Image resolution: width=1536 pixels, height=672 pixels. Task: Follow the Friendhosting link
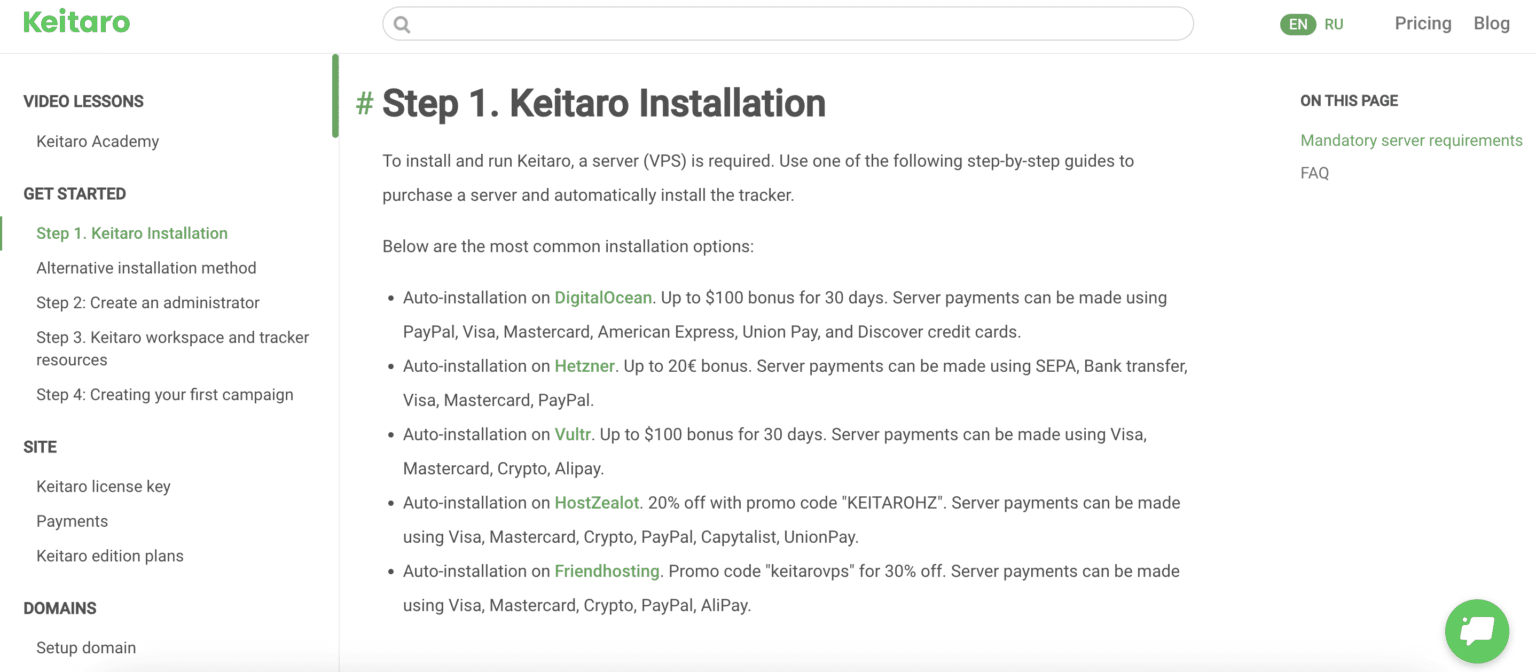click(607, 571)
